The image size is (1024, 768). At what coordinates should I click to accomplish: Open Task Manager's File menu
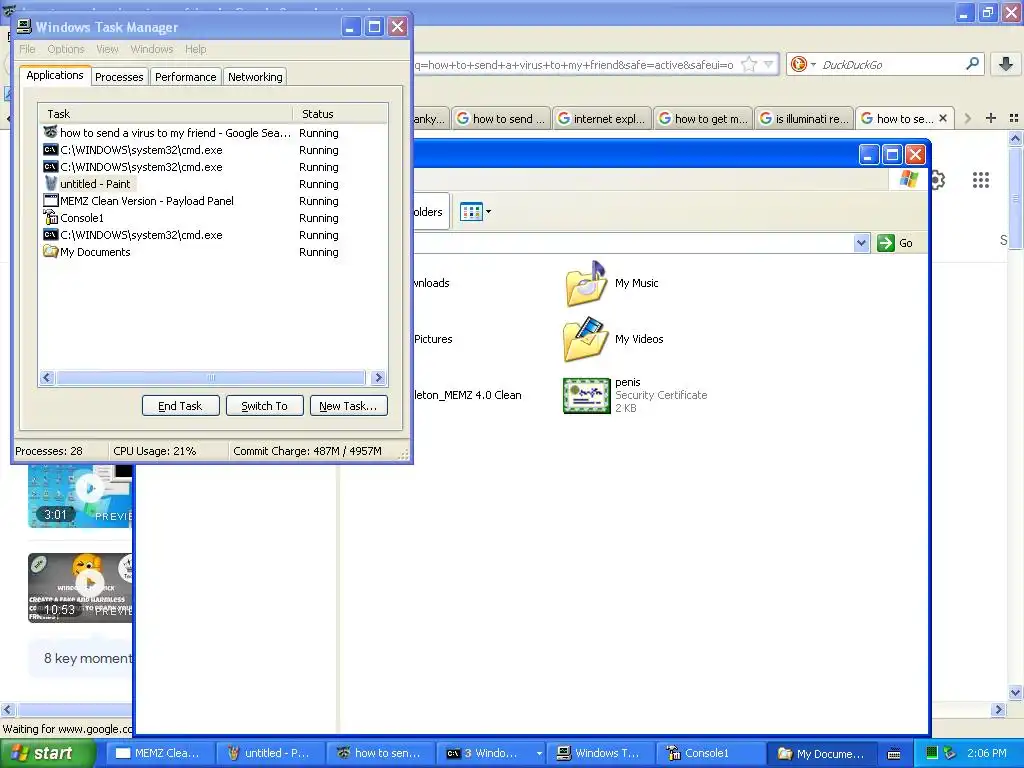(x=27, y=49)
